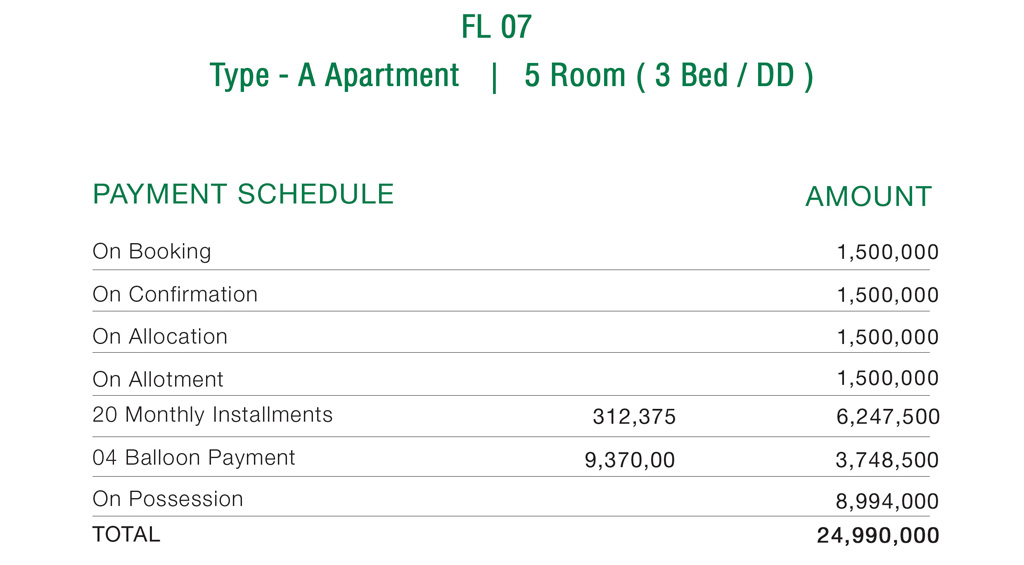Select the 312,375 installment value
This screenshot has width=1024, height=565.
click(x=634, y=418)
